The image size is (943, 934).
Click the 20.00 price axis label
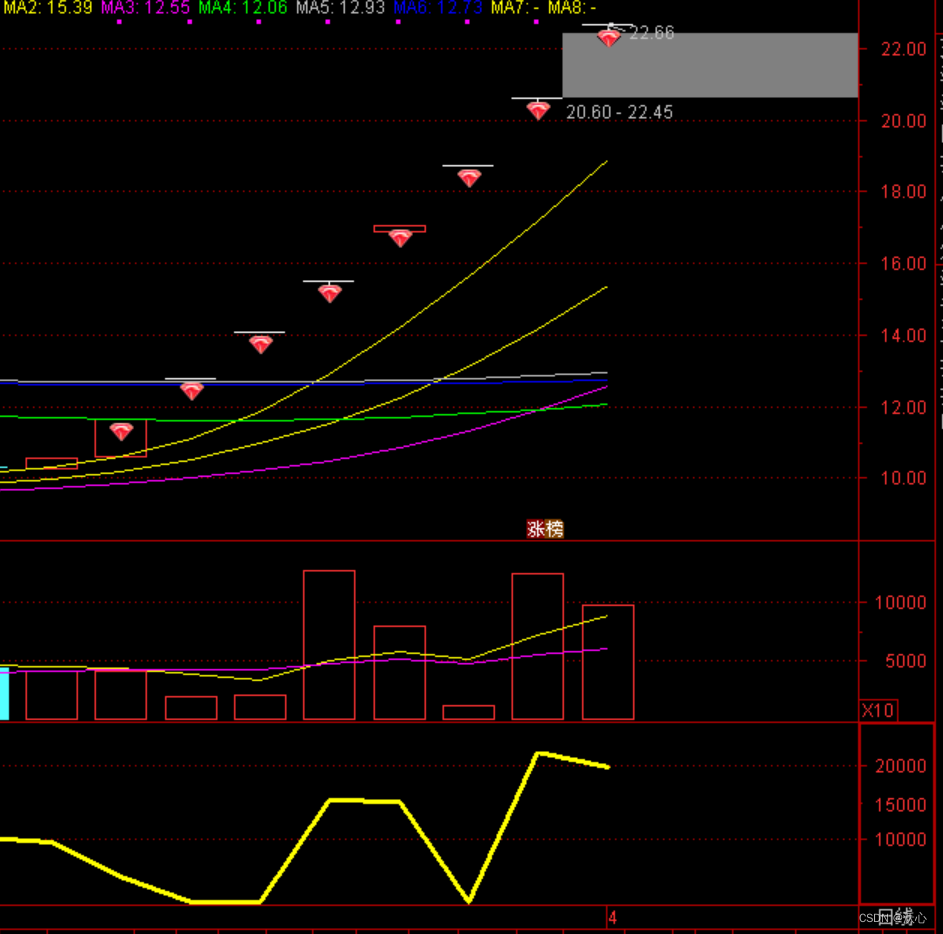[903, 121]
